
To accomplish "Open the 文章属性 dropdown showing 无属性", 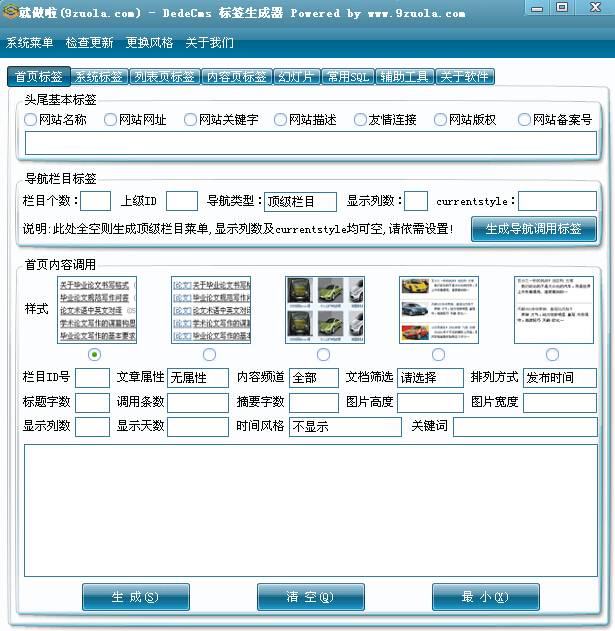I will point(198,378).
